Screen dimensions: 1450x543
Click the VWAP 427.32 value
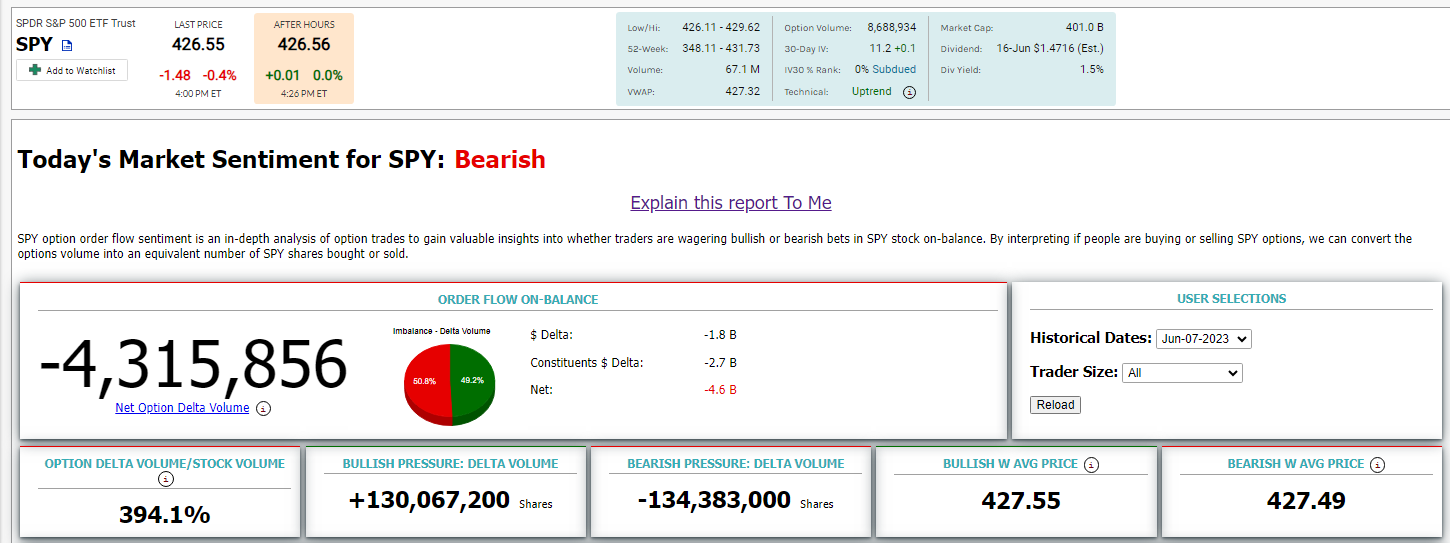pos(742,92)
